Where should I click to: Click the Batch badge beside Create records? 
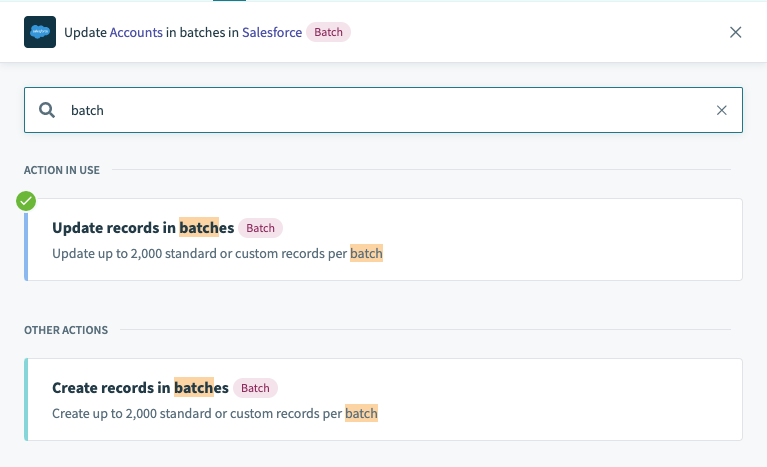(255, 388)
